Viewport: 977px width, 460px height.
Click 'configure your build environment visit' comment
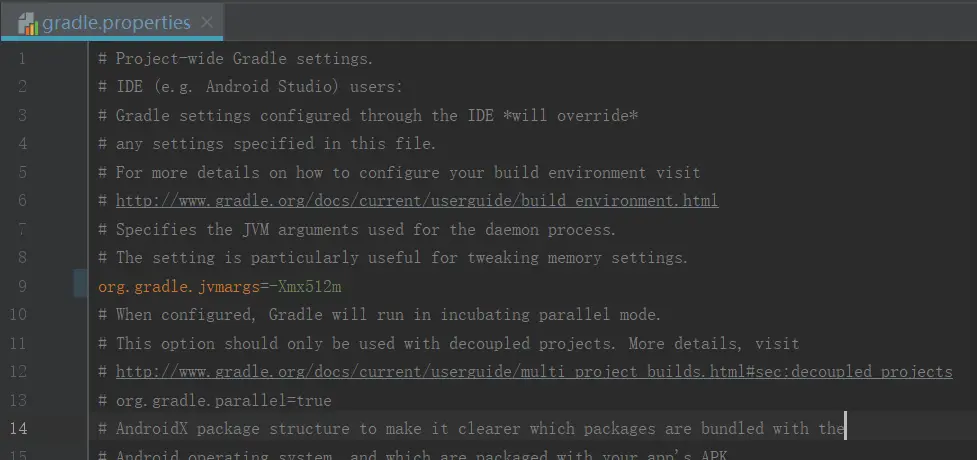[399, 173]
